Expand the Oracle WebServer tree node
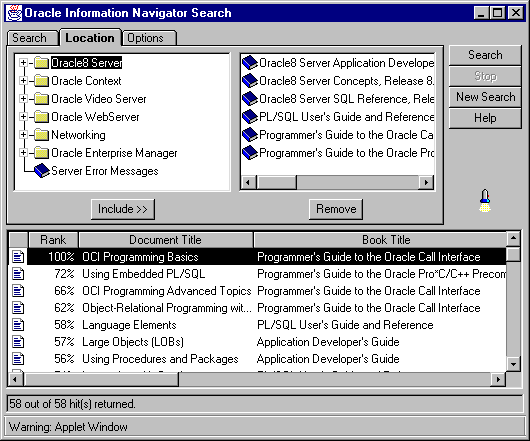This screenshot has width=530, height=441. (x=23, y=117)
